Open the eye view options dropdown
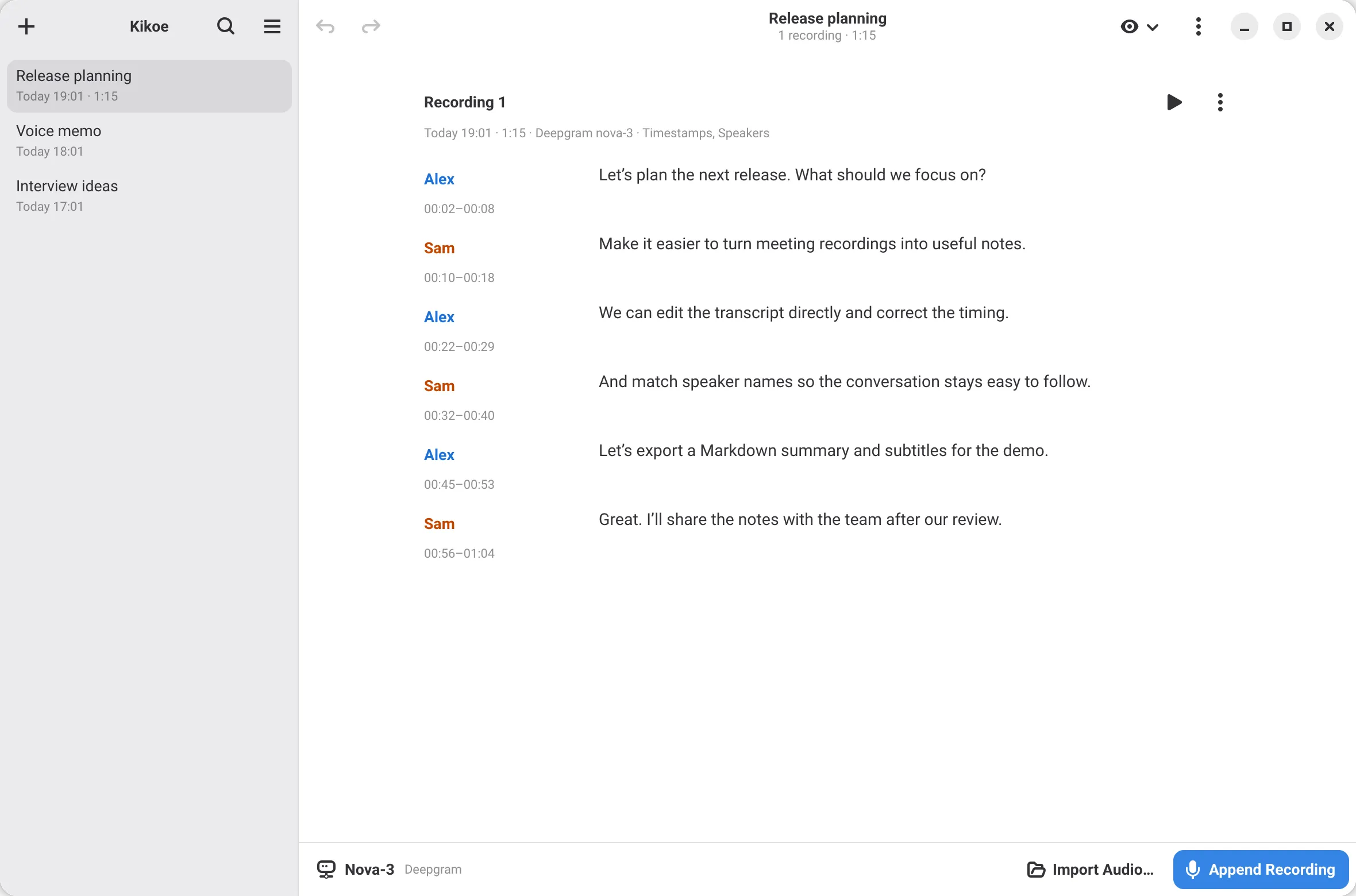Viewport: 1356px width, 896px height. tap(1139, 26)
